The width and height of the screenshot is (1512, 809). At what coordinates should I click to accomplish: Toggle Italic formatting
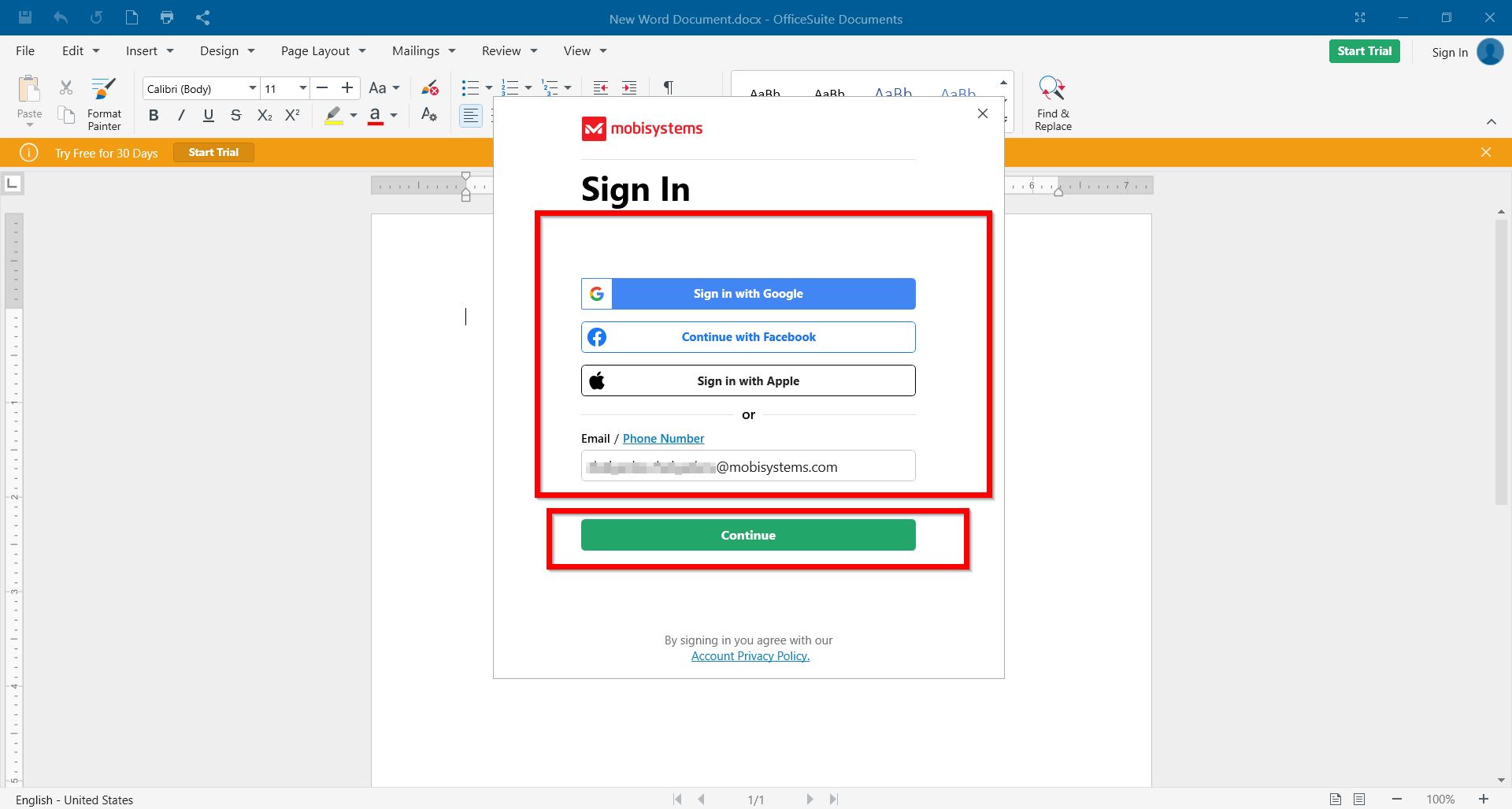(181, 116)
